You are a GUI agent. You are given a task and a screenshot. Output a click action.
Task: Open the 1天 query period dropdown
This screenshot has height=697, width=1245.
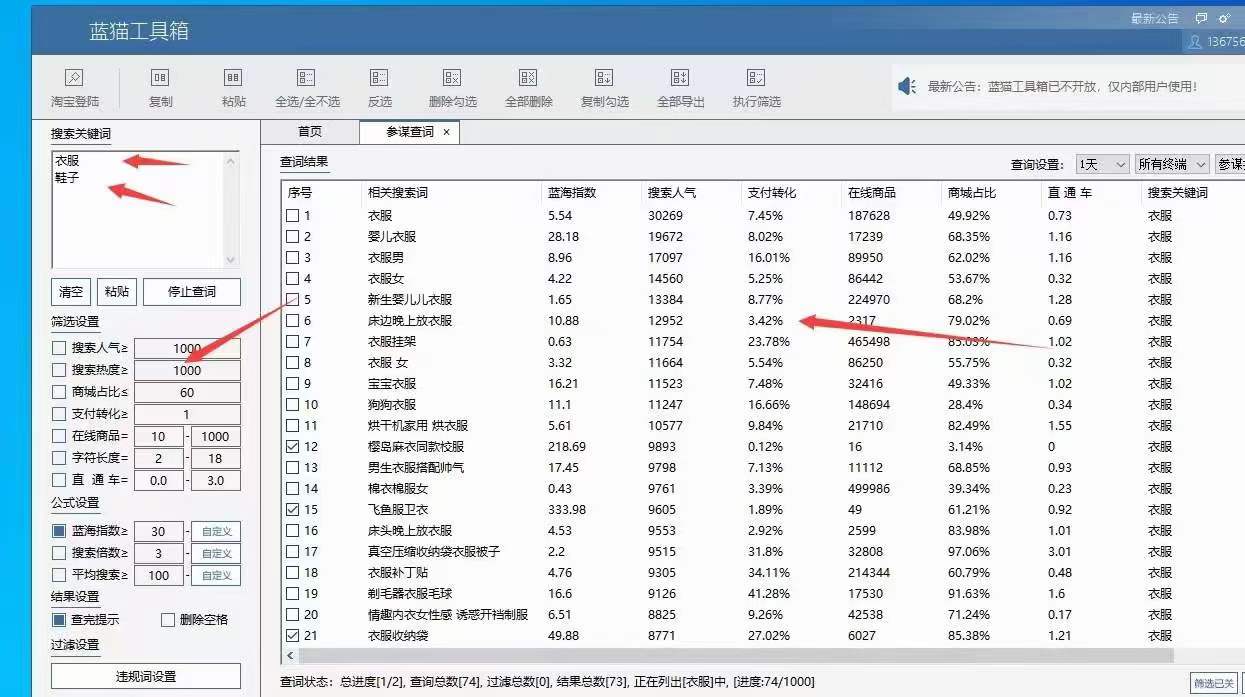click(1102, 164)
